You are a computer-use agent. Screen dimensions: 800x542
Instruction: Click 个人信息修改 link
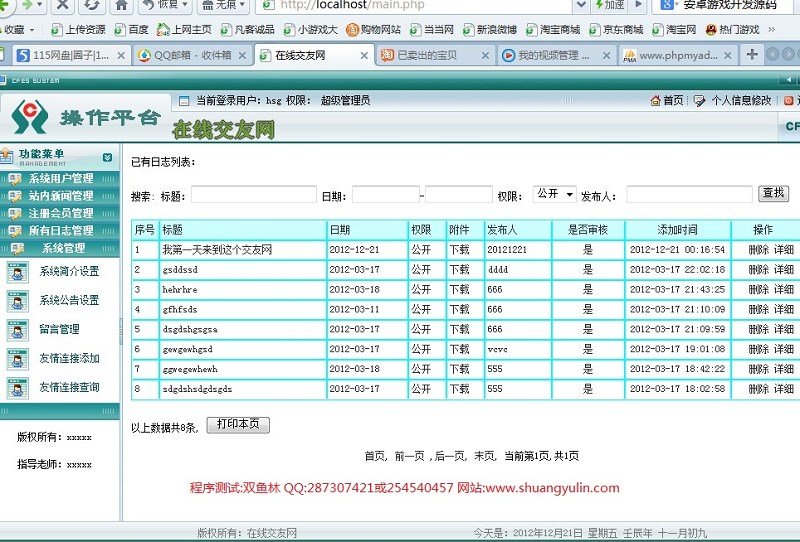click(741, 101)
